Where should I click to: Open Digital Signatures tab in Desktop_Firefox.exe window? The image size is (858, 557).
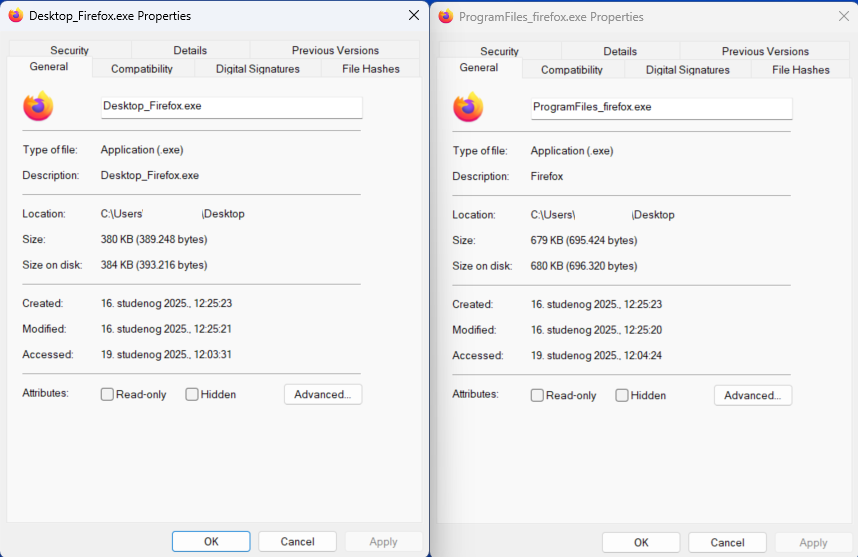(258, 69)
